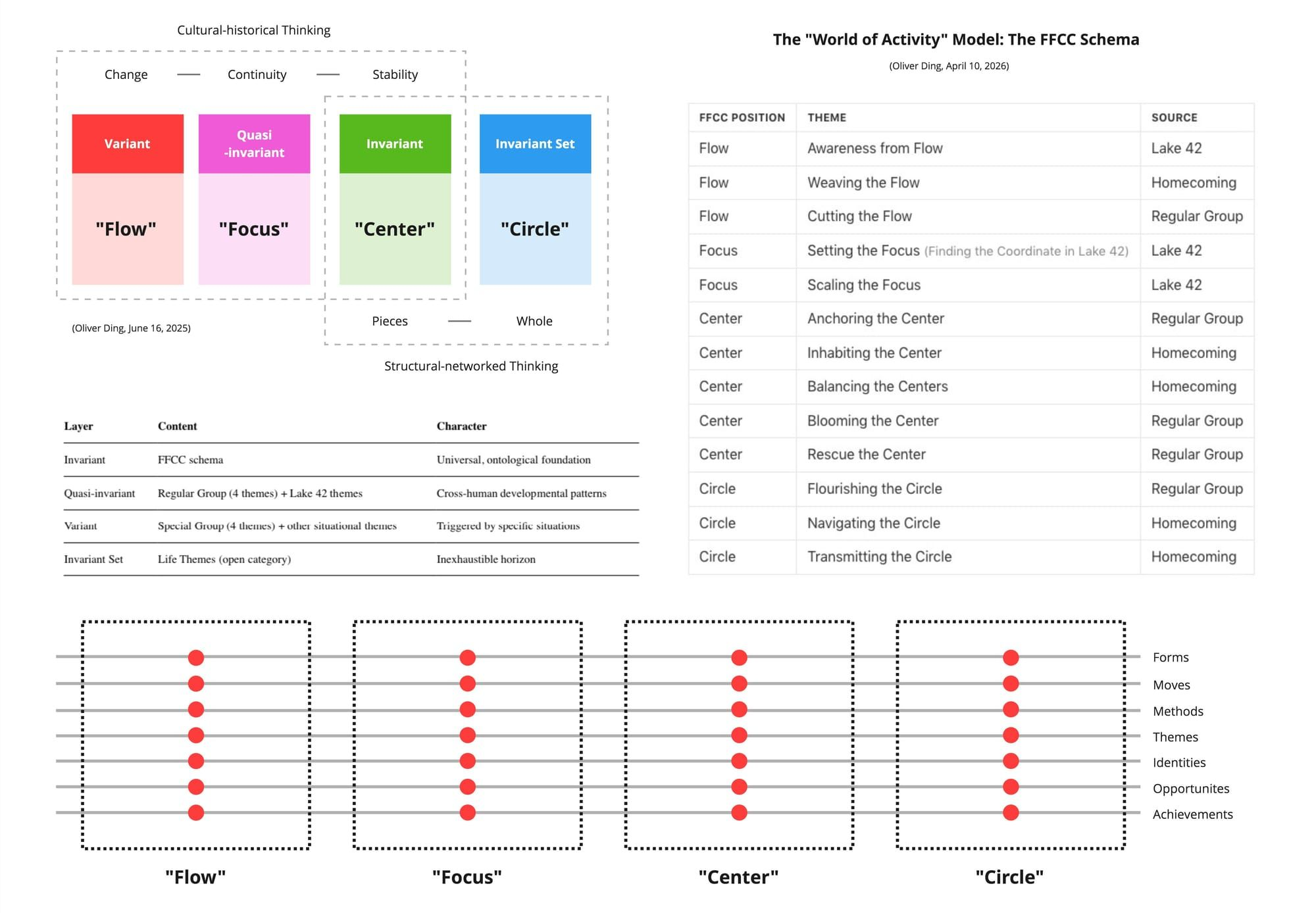Click the FFCC POSITION column header
Screen dimensions: 1316x913
point(742,118)
